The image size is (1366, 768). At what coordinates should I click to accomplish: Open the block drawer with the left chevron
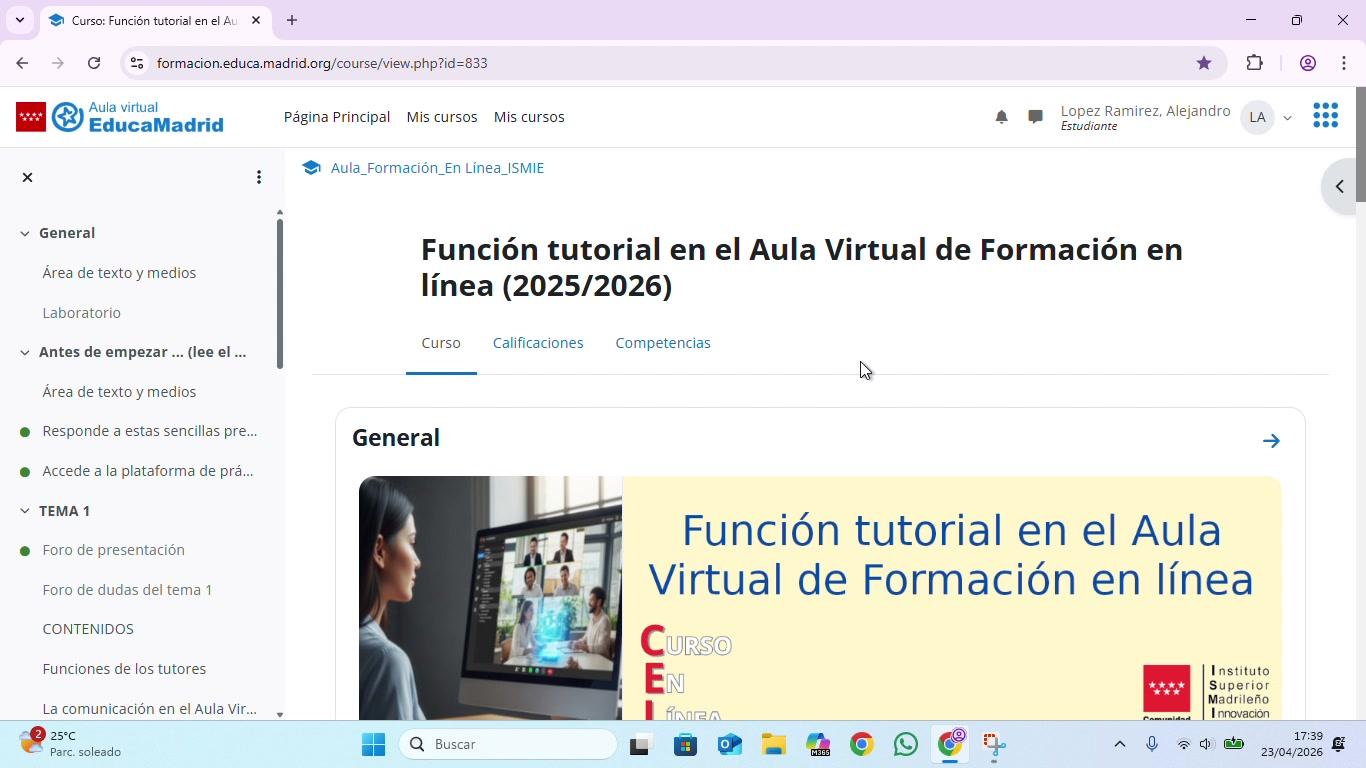coord(1340,186)
